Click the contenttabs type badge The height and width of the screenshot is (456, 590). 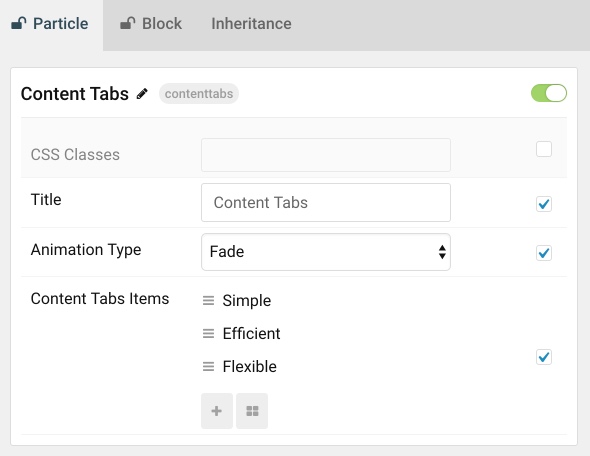pos(199,94)
